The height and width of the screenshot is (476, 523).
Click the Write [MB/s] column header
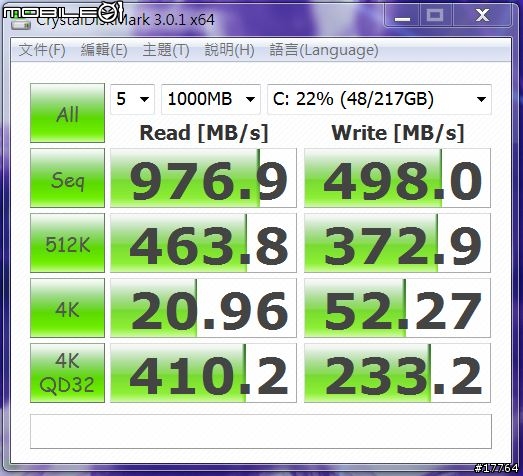[398, 133]
